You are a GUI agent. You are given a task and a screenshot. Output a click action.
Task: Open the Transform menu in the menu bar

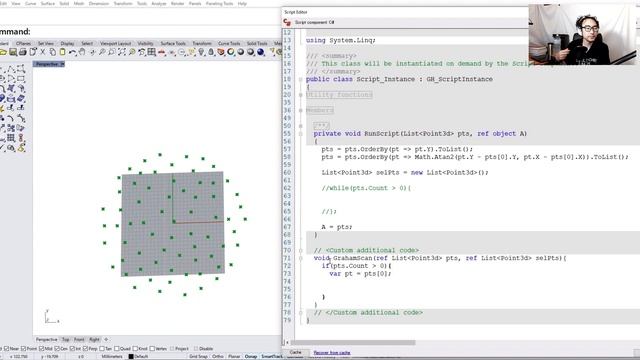pos(123,3)
